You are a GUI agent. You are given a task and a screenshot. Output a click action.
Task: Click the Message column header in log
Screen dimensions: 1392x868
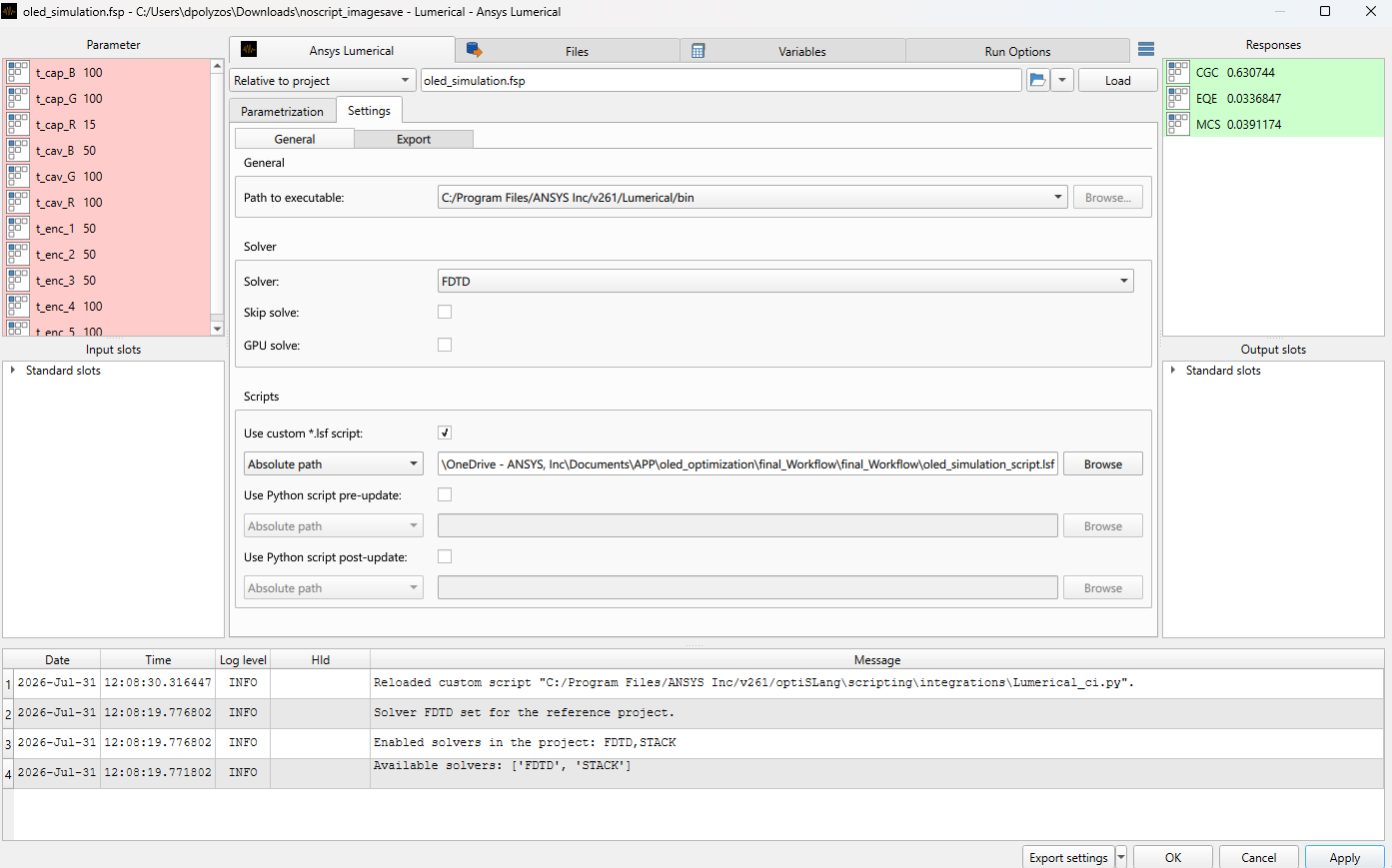(x=876, y=659)
